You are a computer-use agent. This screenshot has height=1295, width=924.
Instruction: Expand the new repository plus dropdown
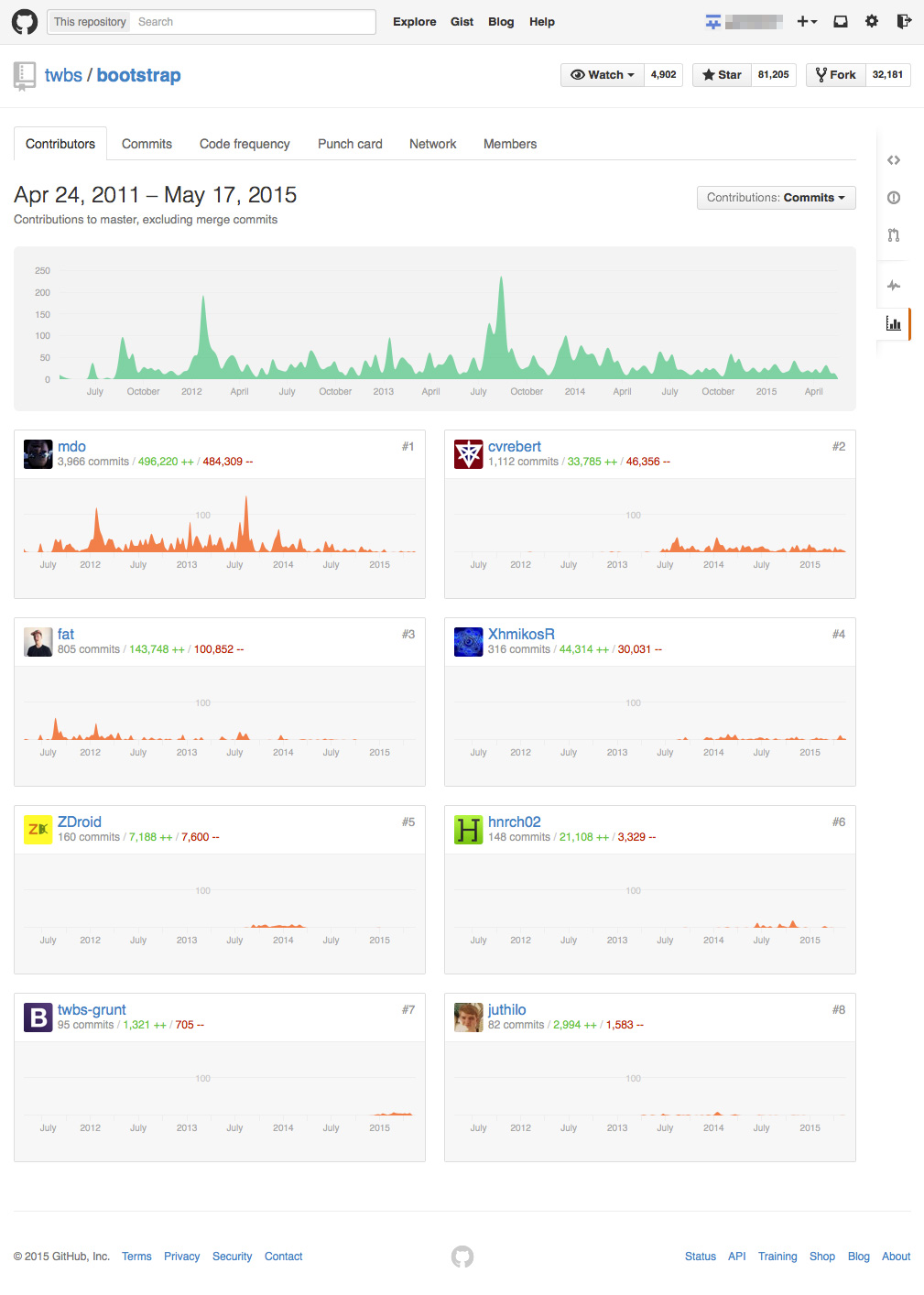pyautogui.click(x=807, y=21)
